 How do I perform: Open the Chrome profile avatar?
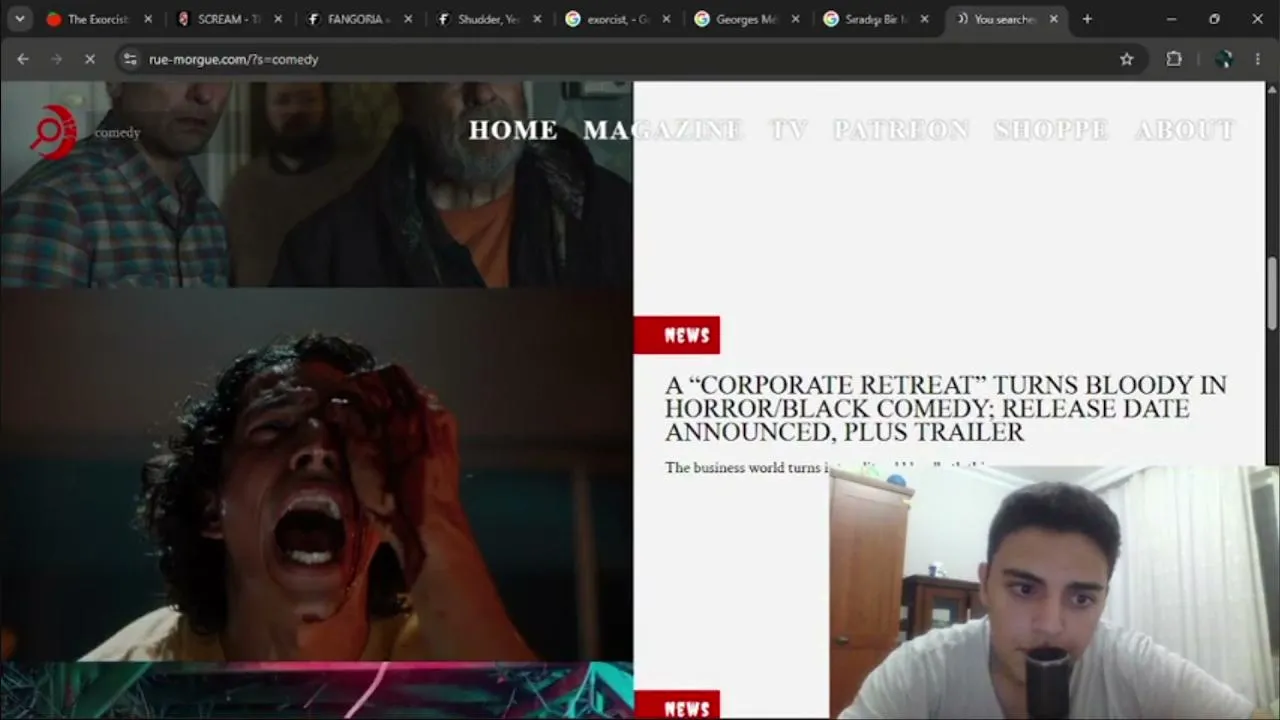coord(1224,59)
